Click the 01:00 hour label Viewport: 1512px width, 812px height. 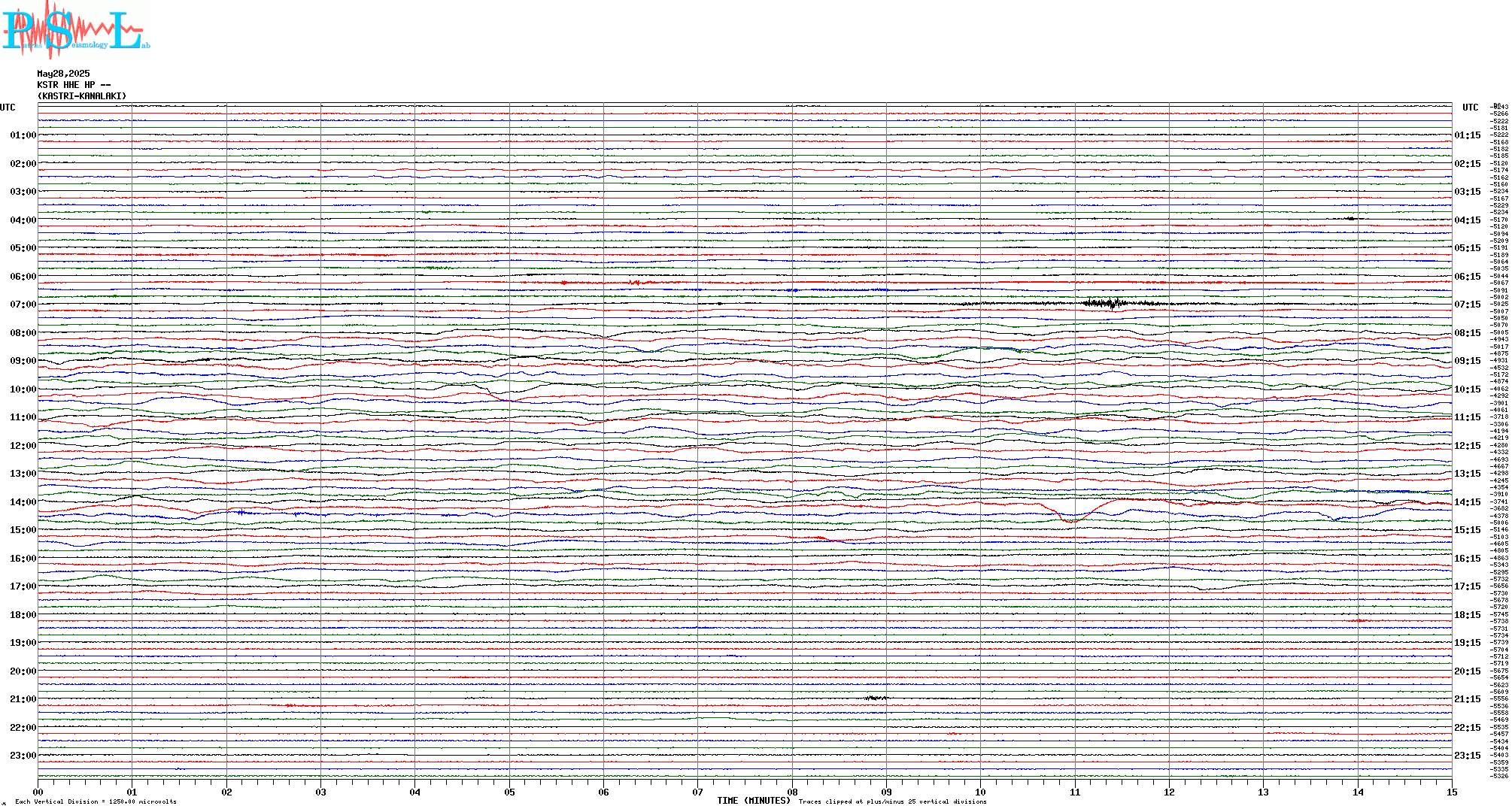pos(23,135)
